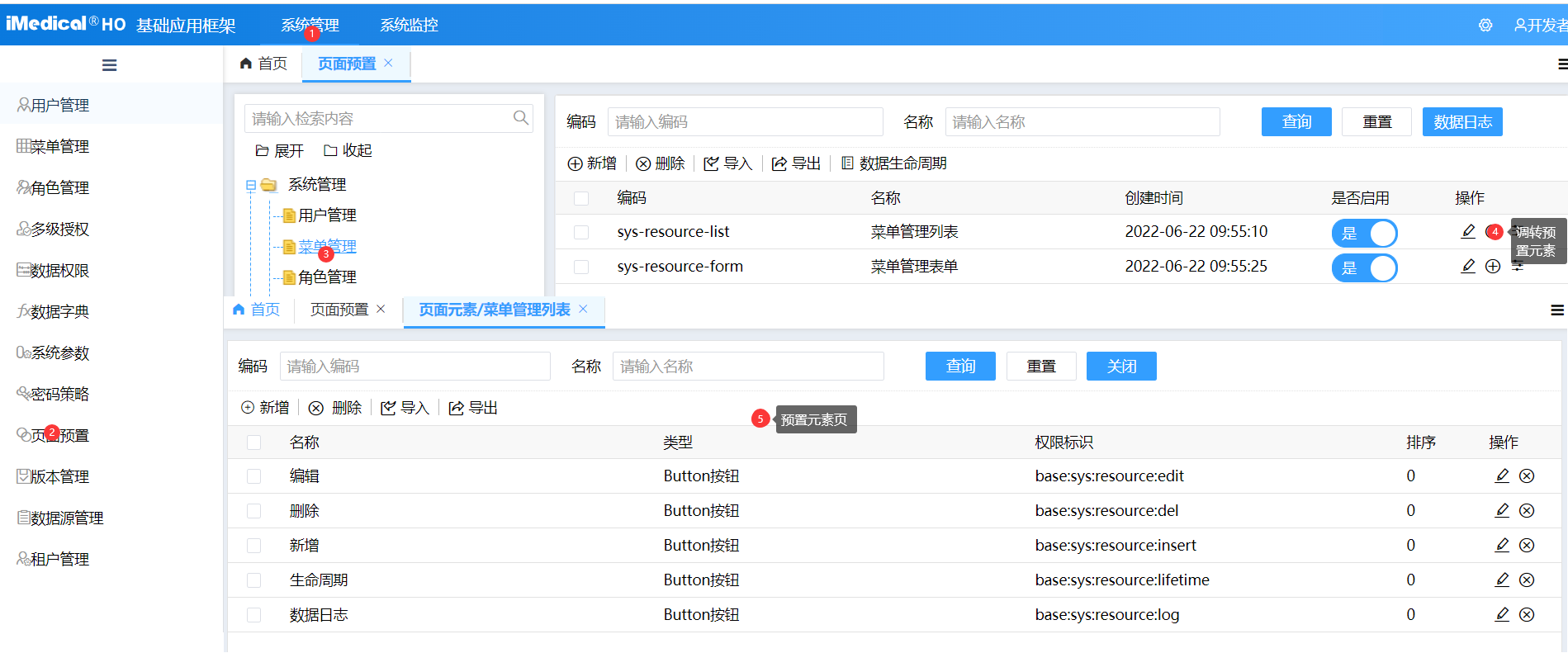Open 密码策略 in left sidebar
Screen dimensions: 1568x653
click(x=111, y=394)
